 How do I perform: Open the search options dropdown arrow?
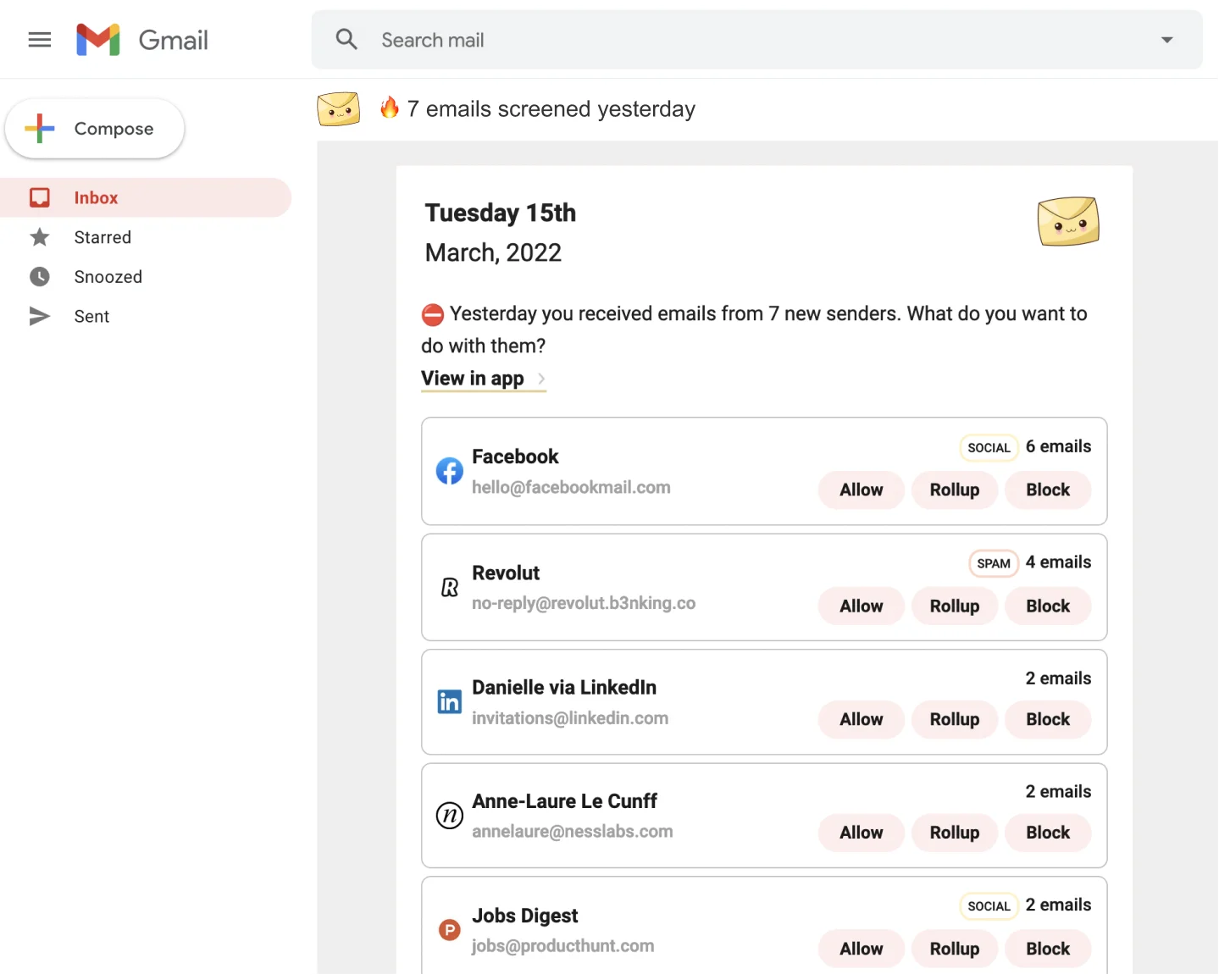[x=1166, y=40]
